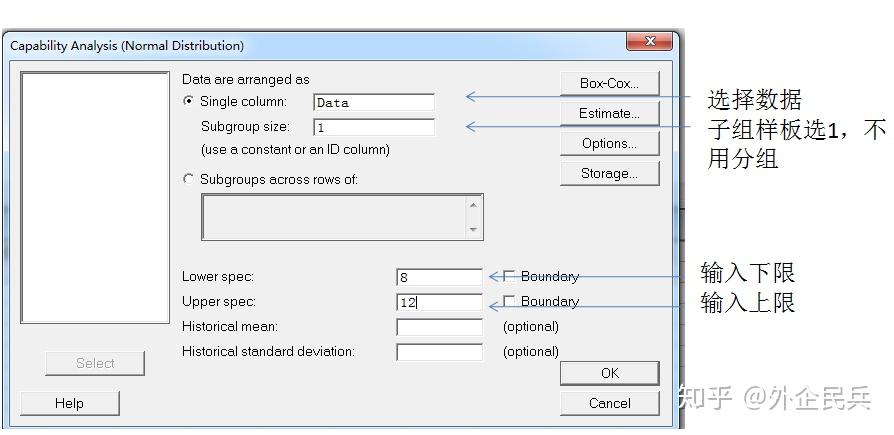Viewport: 894px width, 435px height.
Task: Click into the Lower spec field
Action: point(440,277)
